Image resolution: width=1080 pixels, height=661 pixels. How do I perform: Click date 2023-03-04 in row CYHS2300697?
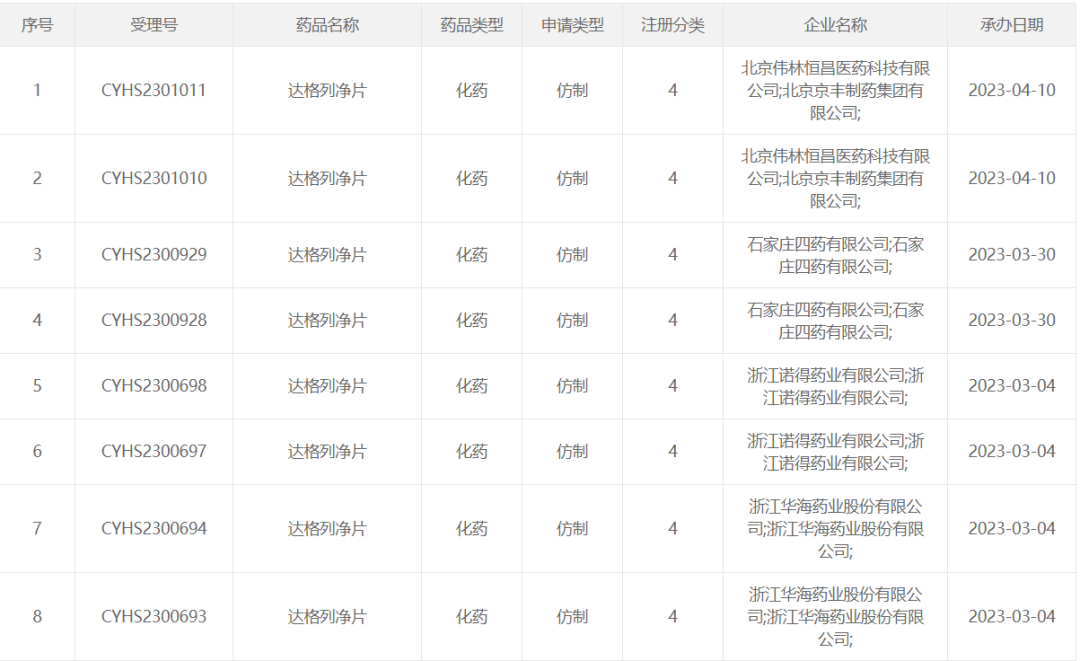pyautogui.click(x=1012, y=451)
